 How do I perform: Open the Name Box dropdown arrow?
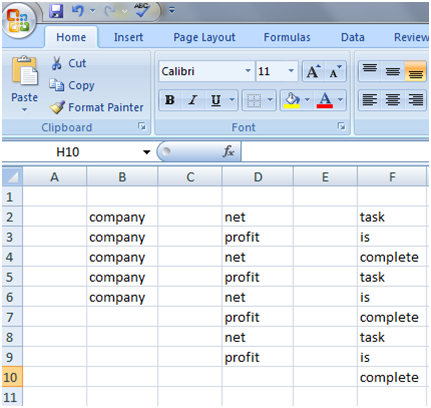tap(146, 152)
